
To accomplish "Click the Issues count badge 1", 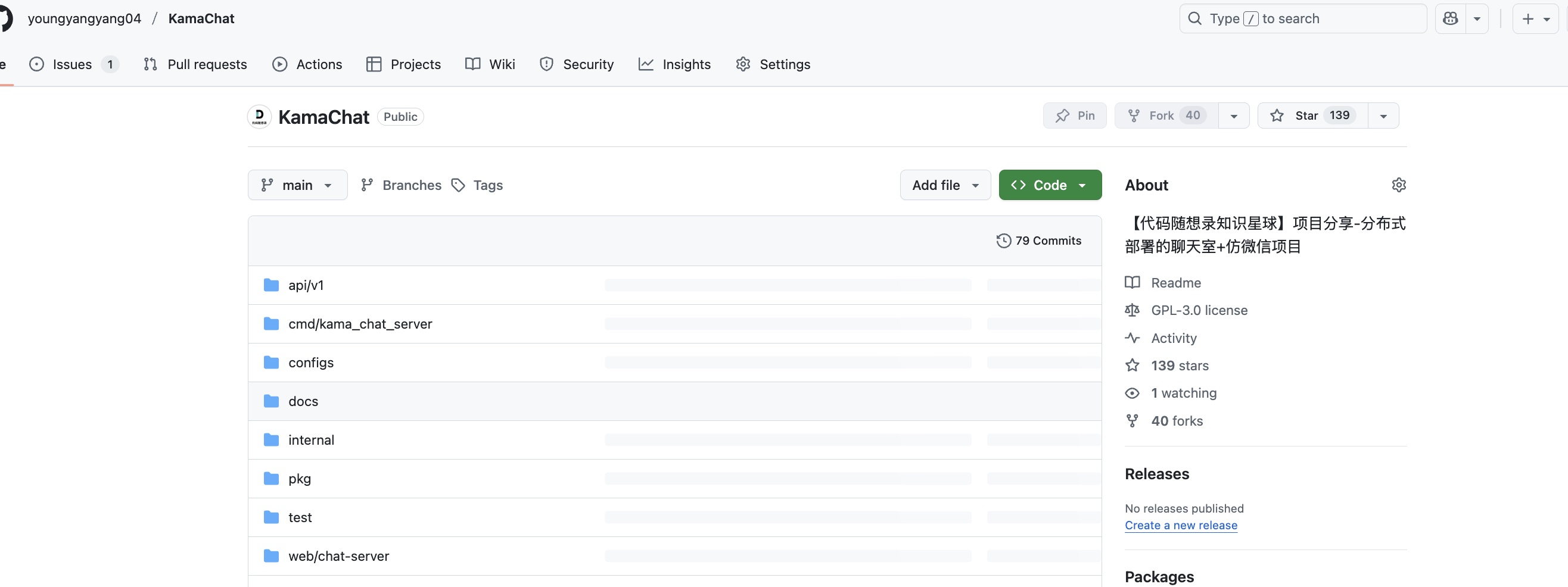I will [110, 64].
